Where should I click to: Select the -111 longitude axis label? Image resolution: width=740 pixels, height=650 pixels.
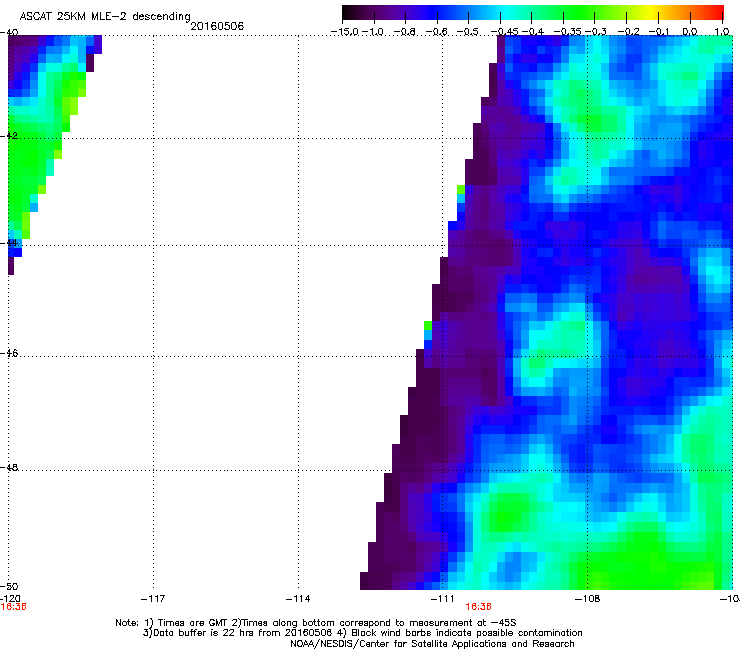point(443,599)
